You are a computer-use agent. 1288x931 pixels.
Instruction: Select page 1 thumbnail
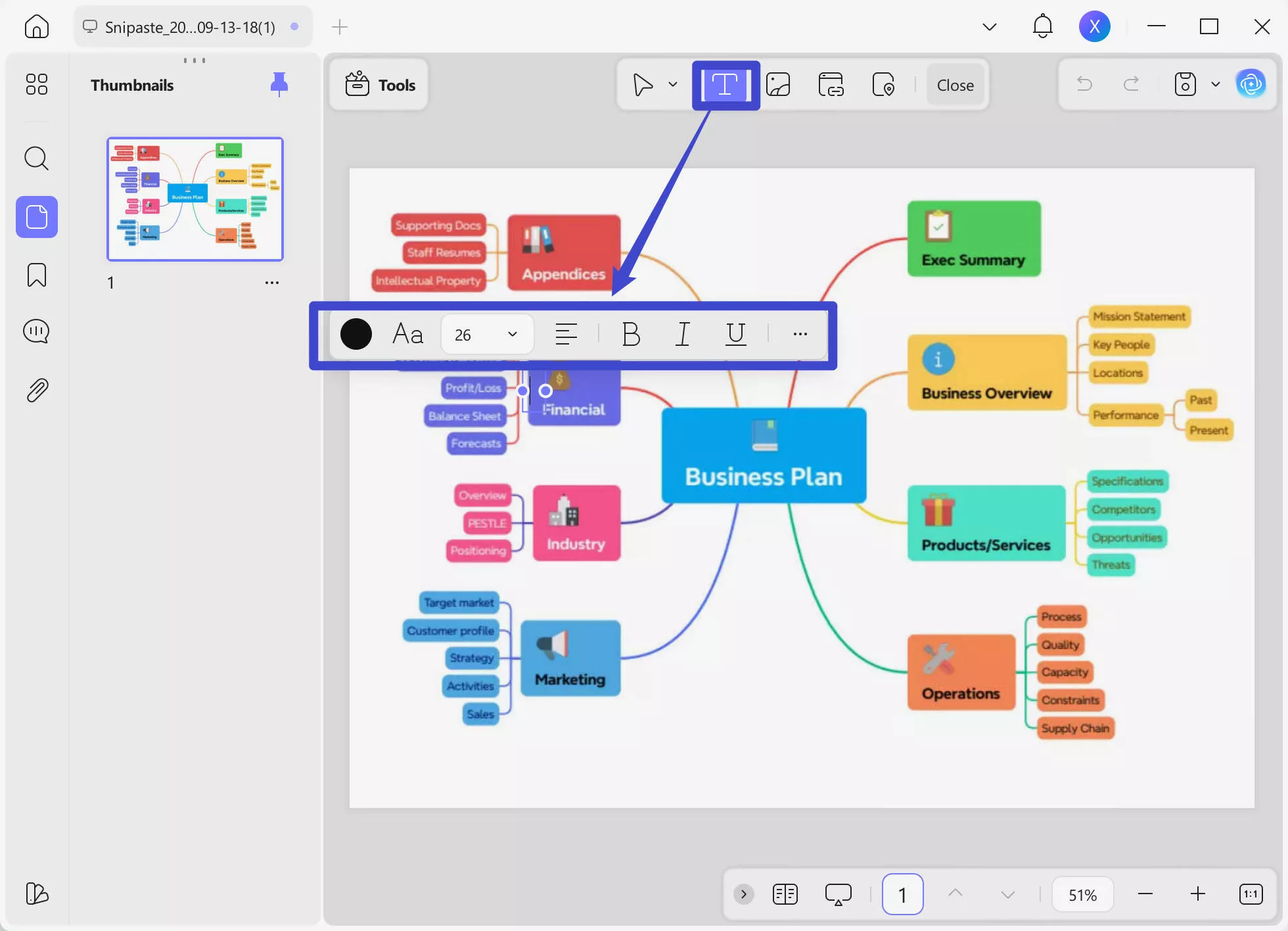tap(195, 199)
